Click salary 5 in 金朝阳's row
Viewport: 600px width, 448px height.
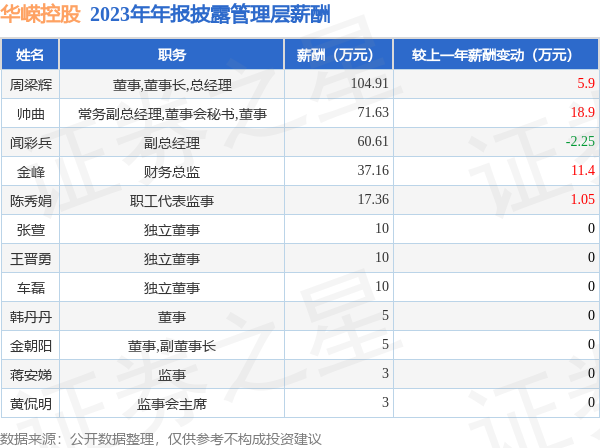[x=385, y=344]
